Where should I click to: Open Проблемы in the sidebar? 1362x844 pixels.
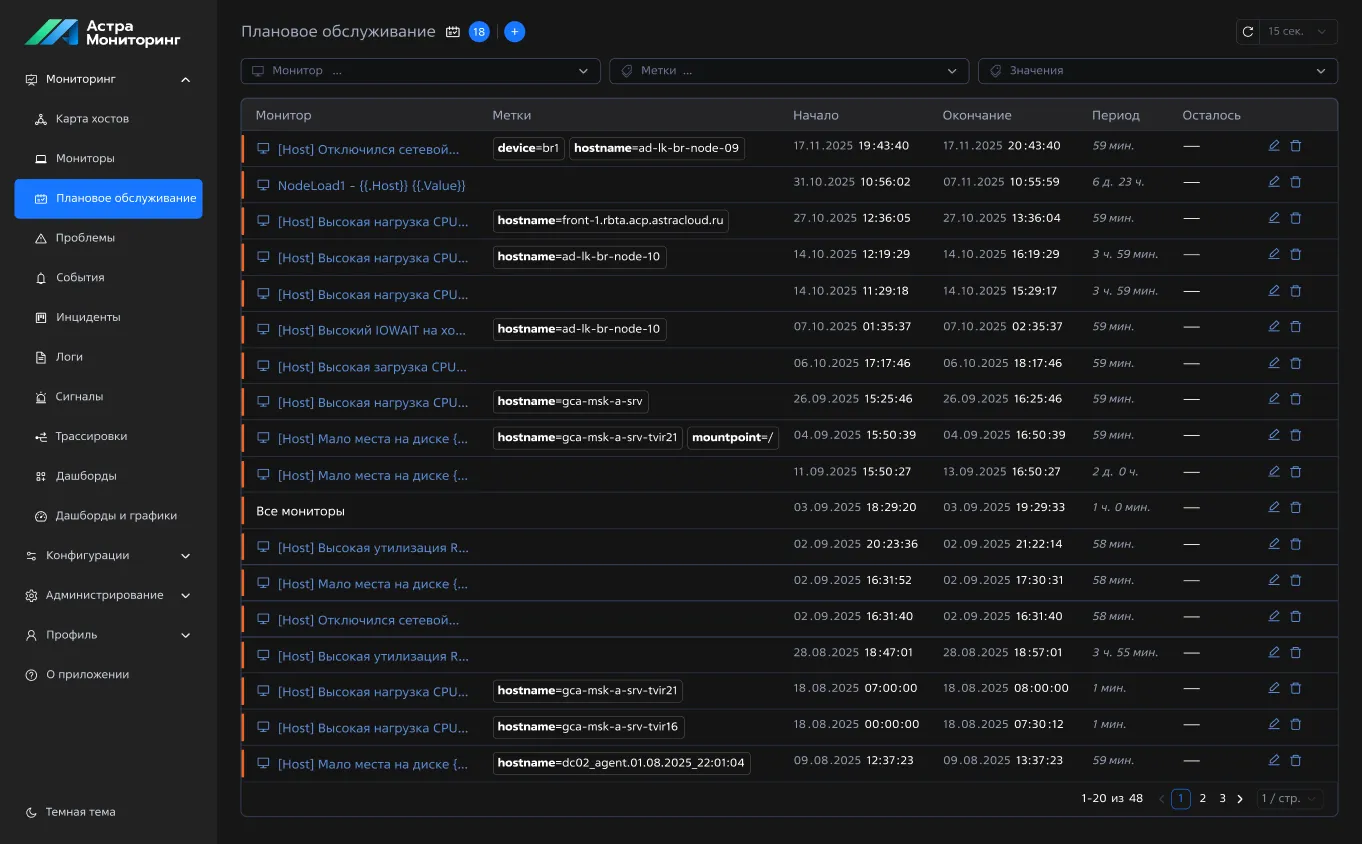85,238
